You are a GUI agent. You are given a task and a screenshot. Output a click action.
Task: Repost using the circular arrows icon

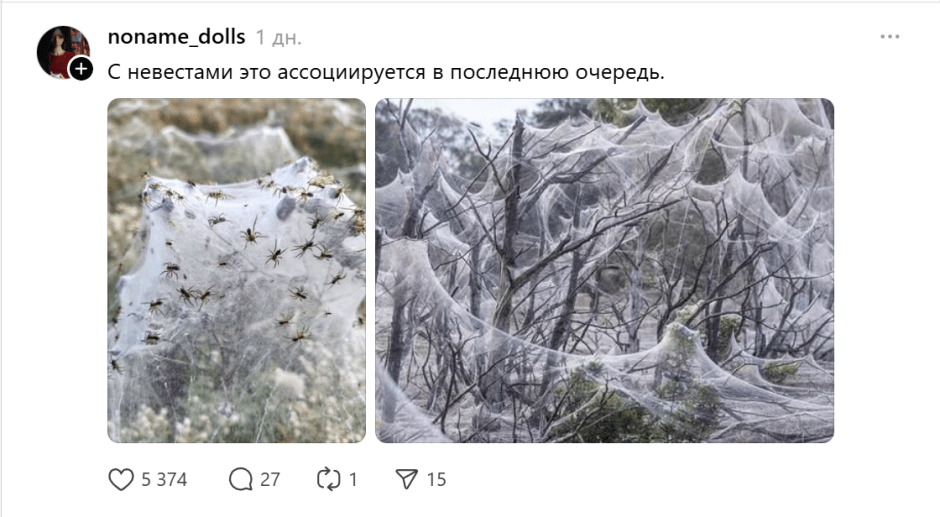[x=329, y=479]
